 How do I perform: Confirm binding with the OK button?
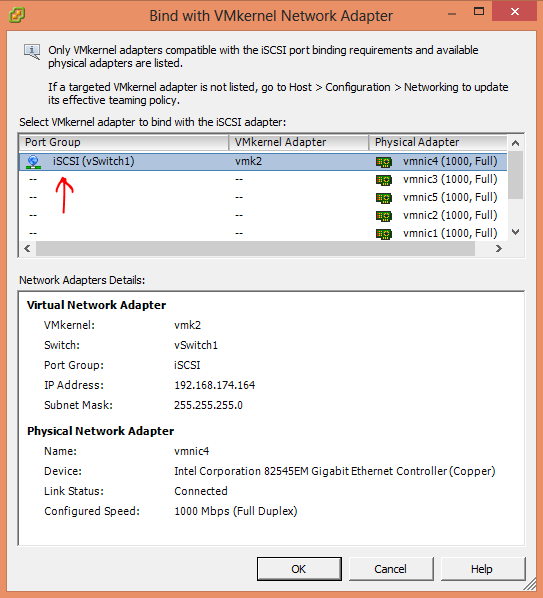pyautogui.click(x=299, y=569)
